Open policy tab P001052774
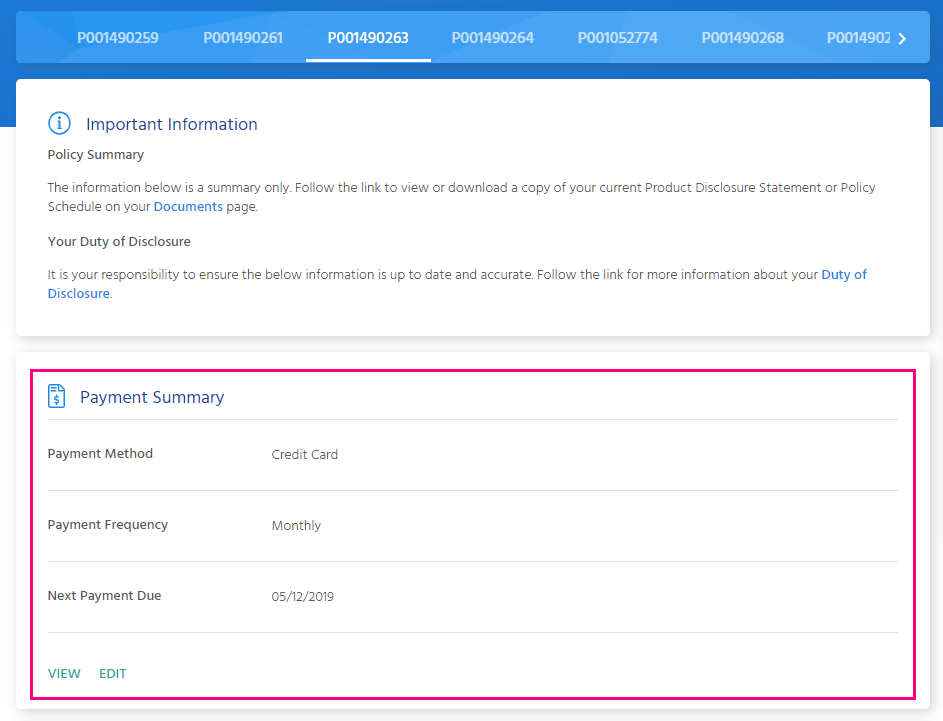943x721 pixels. (x=618, y=38)
